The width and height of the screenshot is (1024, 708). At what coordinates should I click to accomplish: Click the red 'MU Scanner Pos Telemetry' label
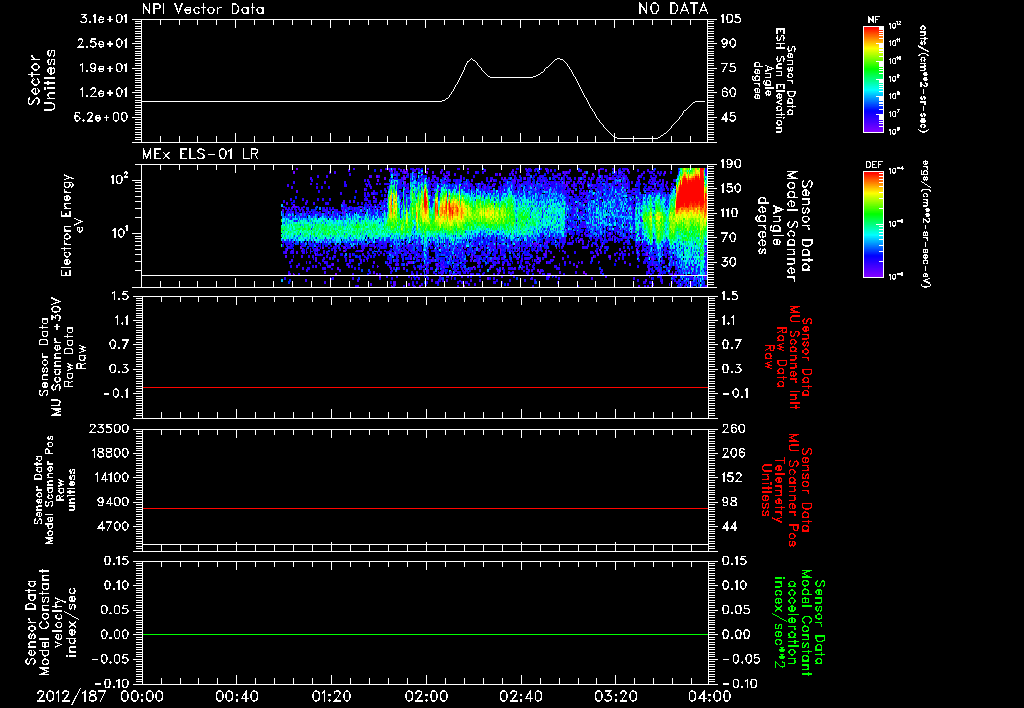786,490
